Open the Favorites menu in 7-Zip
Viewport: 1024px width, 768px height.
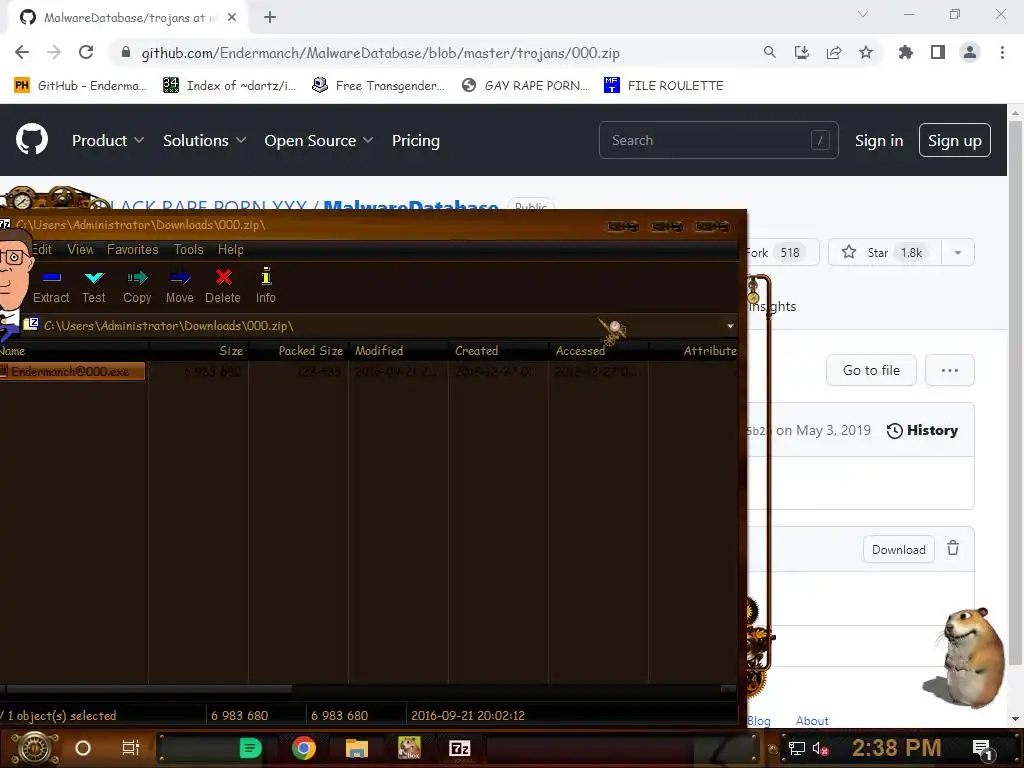(x=133, y=249)
